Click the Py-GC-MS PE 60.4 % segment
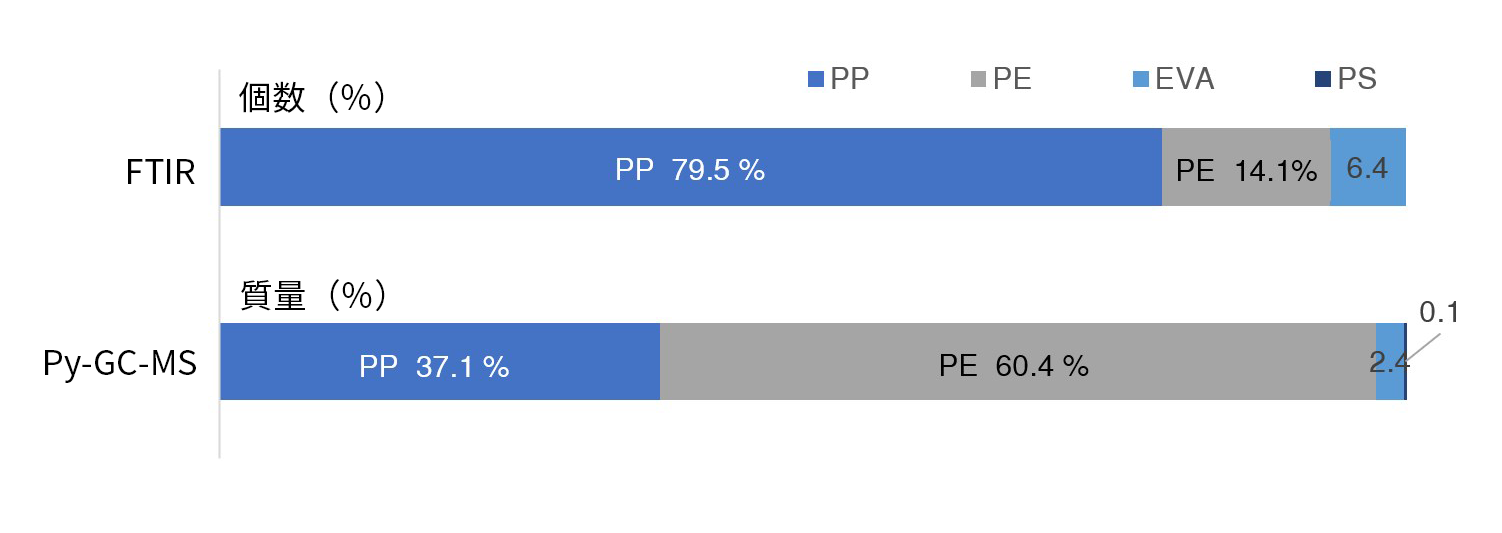 coord(1018,361)
